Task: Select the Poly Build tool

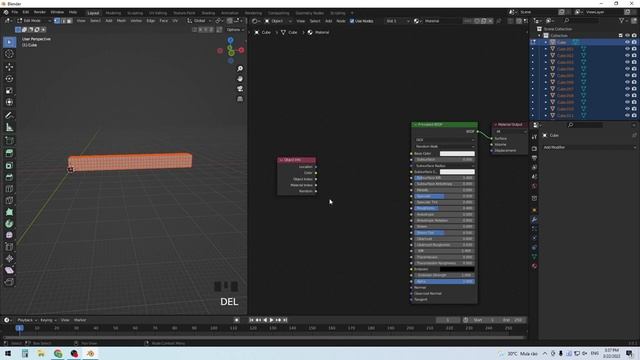Action: [9, 212]
